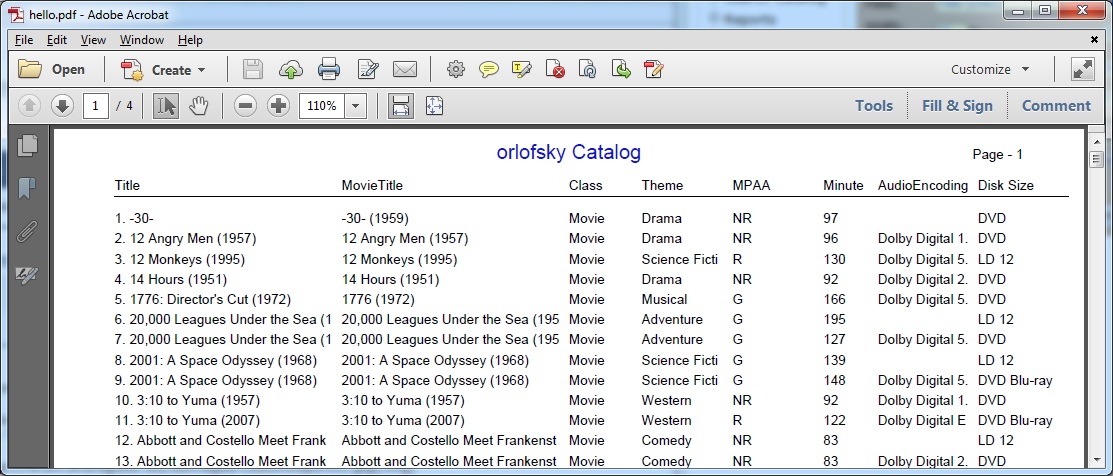1113x476 pixels.
Task: Open the Help menu
Action: click(x=190, y=40)
